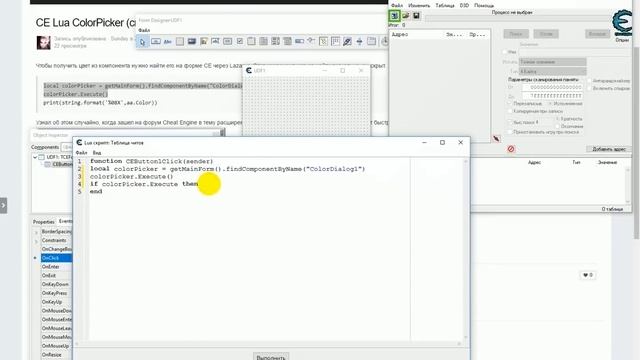
Task: Pick the dark image component icon in palette
Action: 191,41
